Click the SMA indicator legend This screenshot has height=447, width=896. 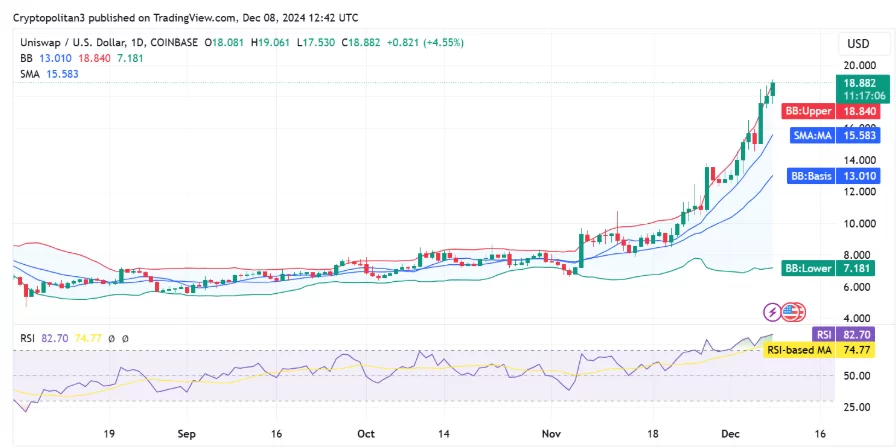coord(49,74)
